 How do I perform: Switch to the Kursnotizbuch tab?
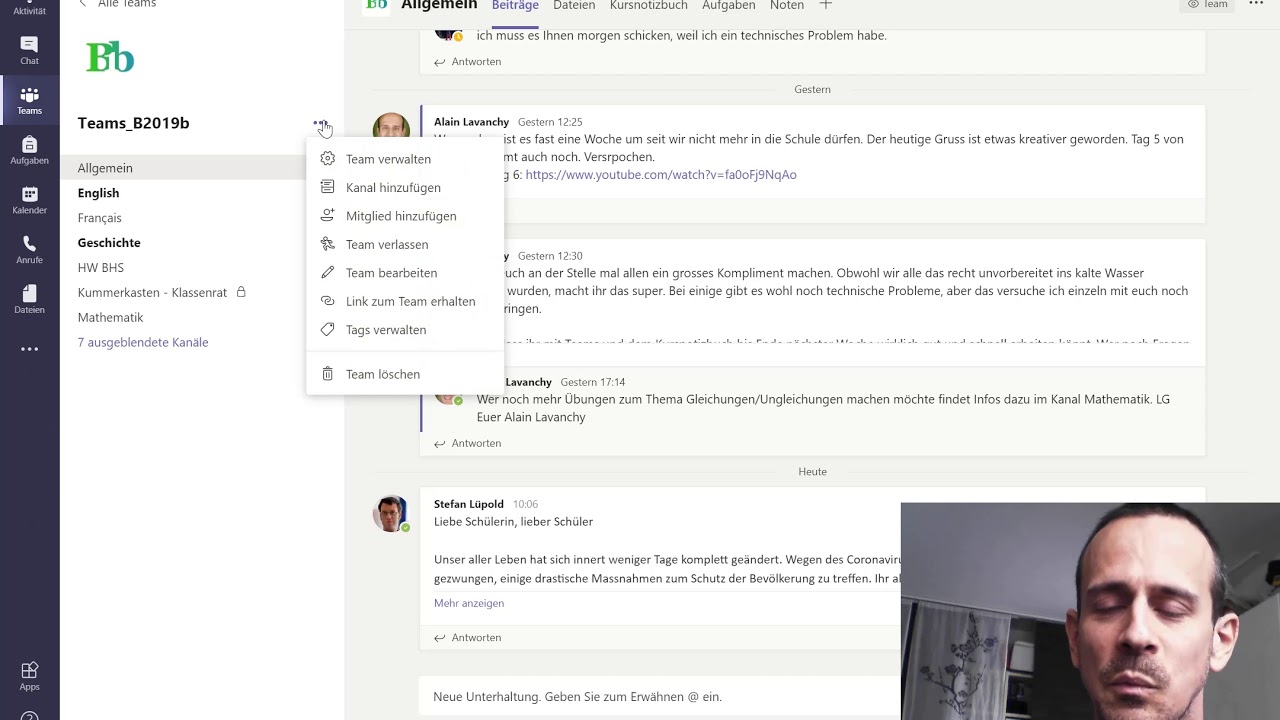649,5
